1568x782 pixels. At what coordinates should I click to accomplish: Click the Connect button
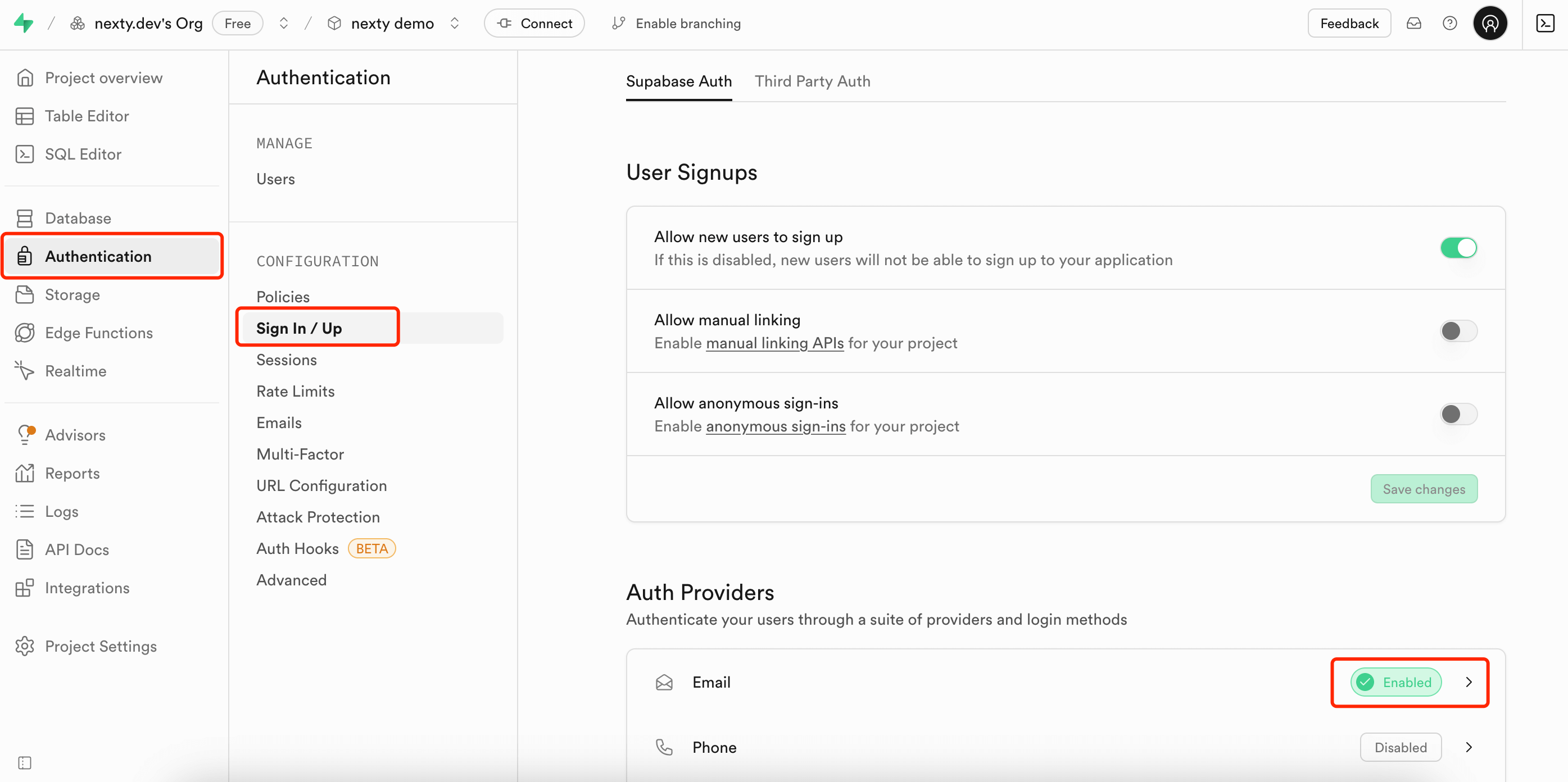(x=534, y=23)
